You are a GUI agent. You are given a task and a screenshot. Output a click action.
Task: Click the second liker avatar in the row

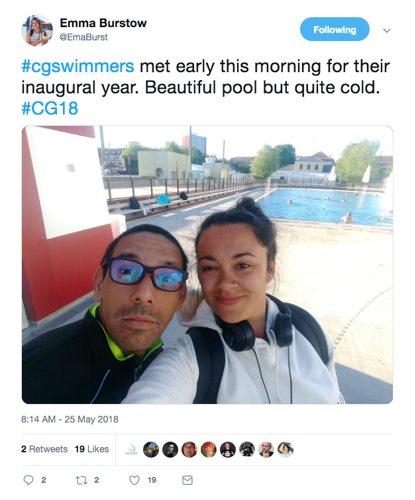(151, 450)
